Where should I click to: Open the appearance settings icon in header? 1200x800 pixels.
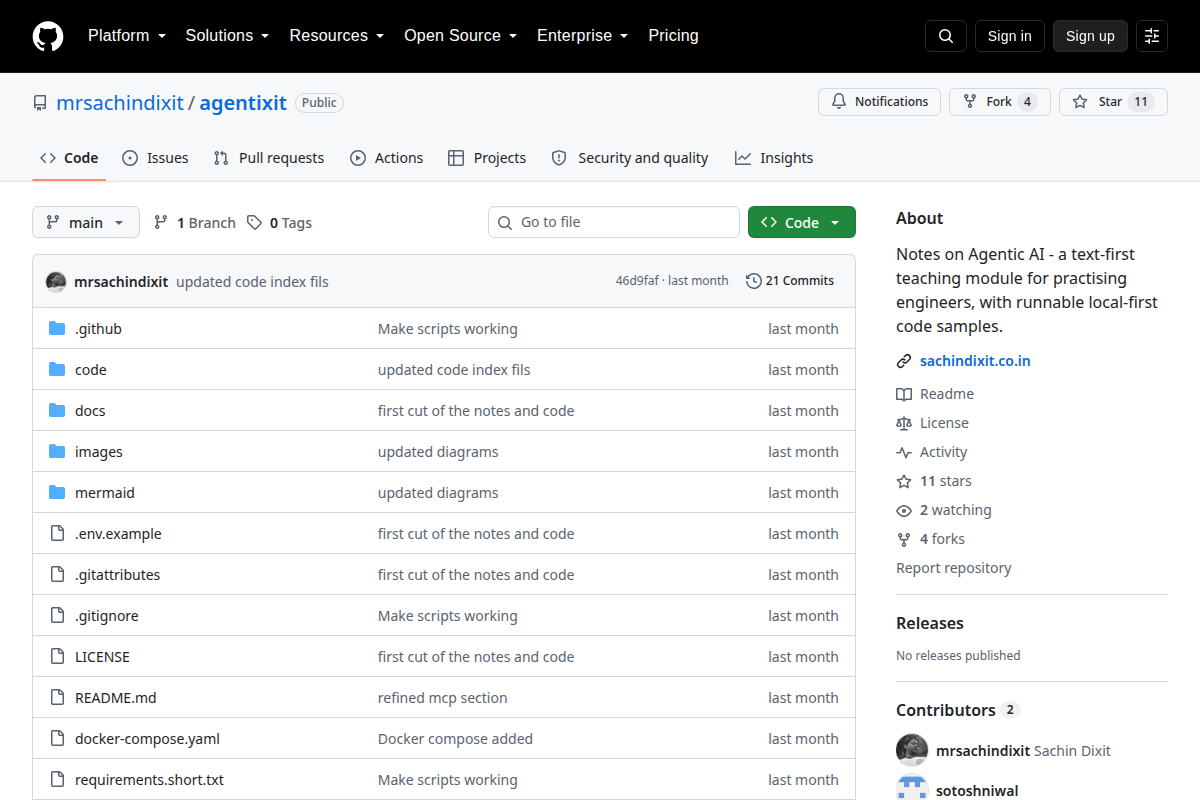[x=1152, y=36]
